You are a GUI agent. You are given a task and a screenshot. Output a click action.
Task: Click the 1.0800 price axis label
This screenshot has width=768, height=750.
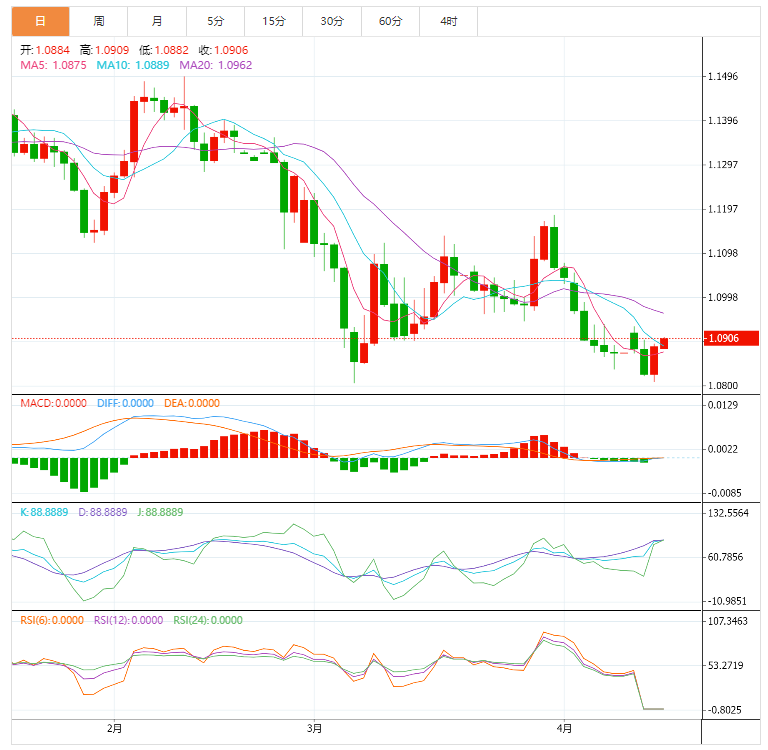pyautogui.click(x=723, y=386)
